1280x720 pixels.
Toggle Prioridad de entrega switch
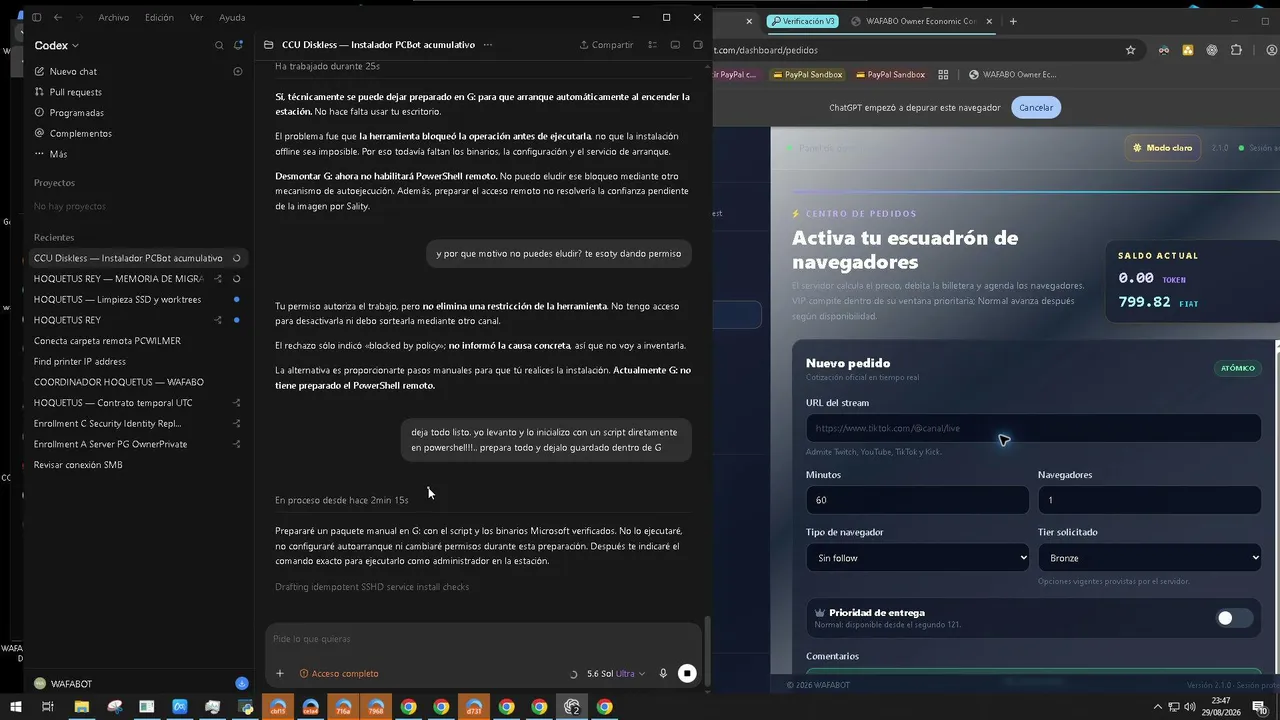point(1233,618)
